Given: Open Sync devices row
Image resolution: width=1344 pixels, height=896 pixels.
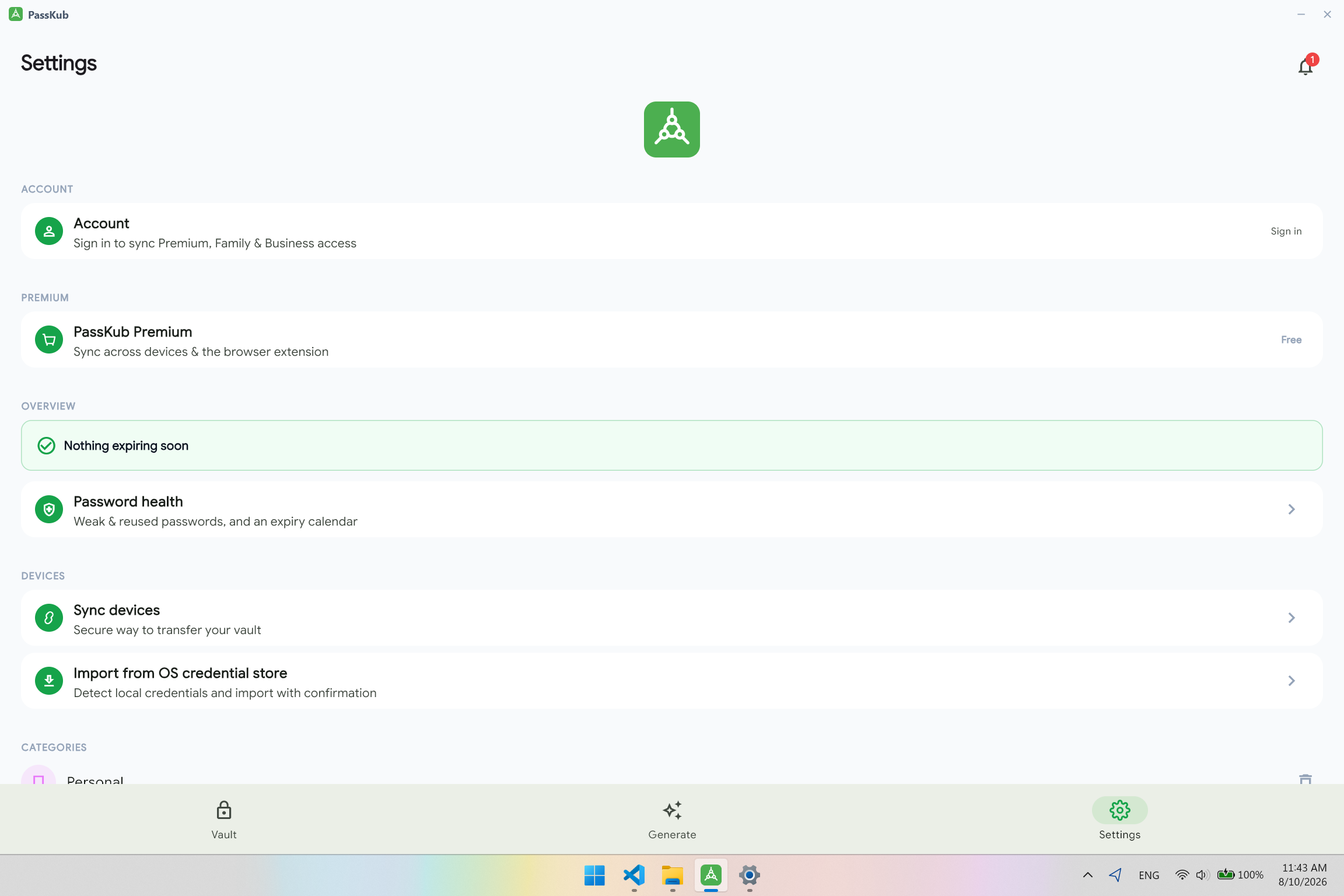Looking at the screenshot, I should click(x=672, y=618).
